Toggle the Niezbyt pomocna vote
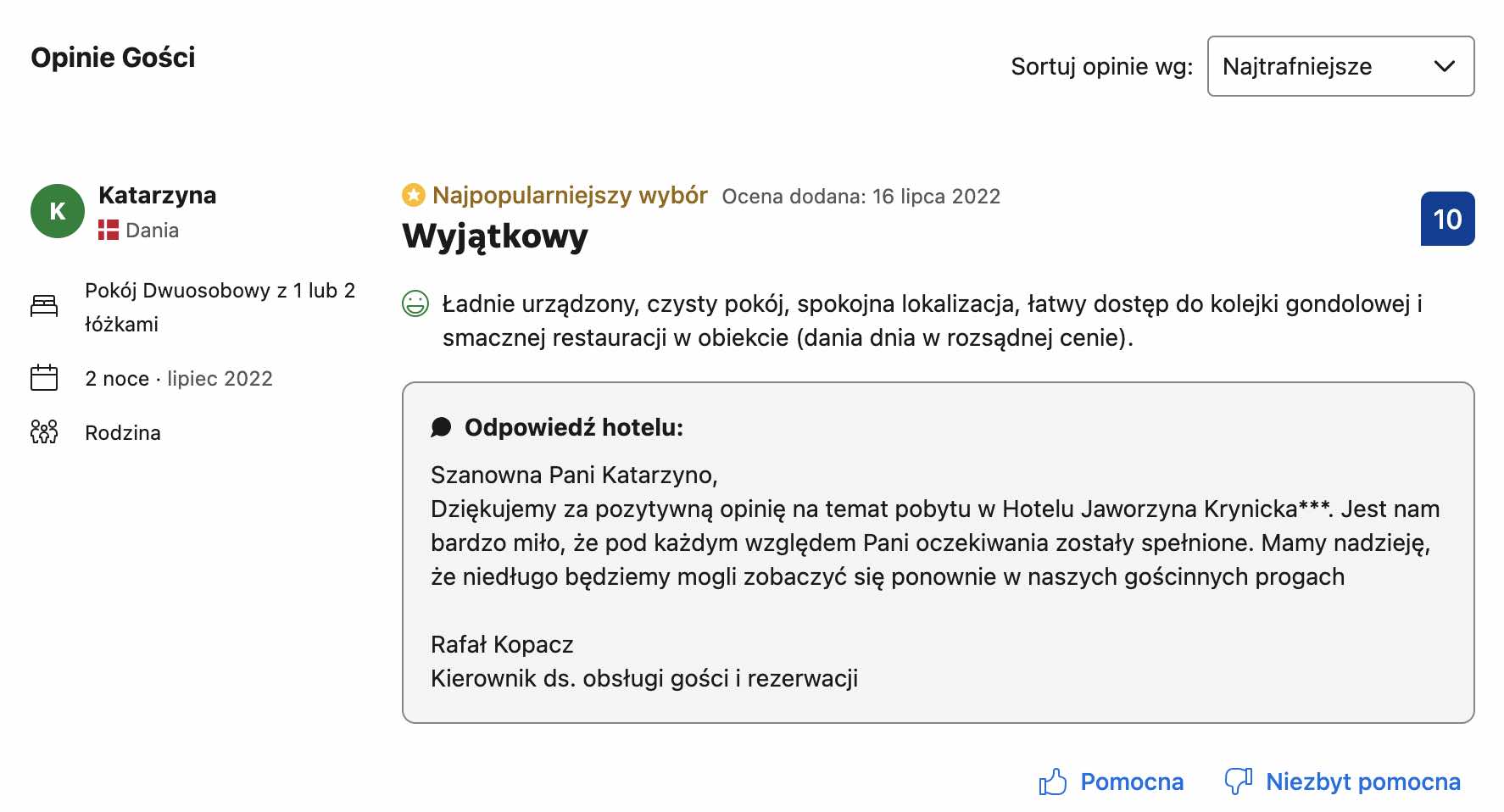 1360,781
